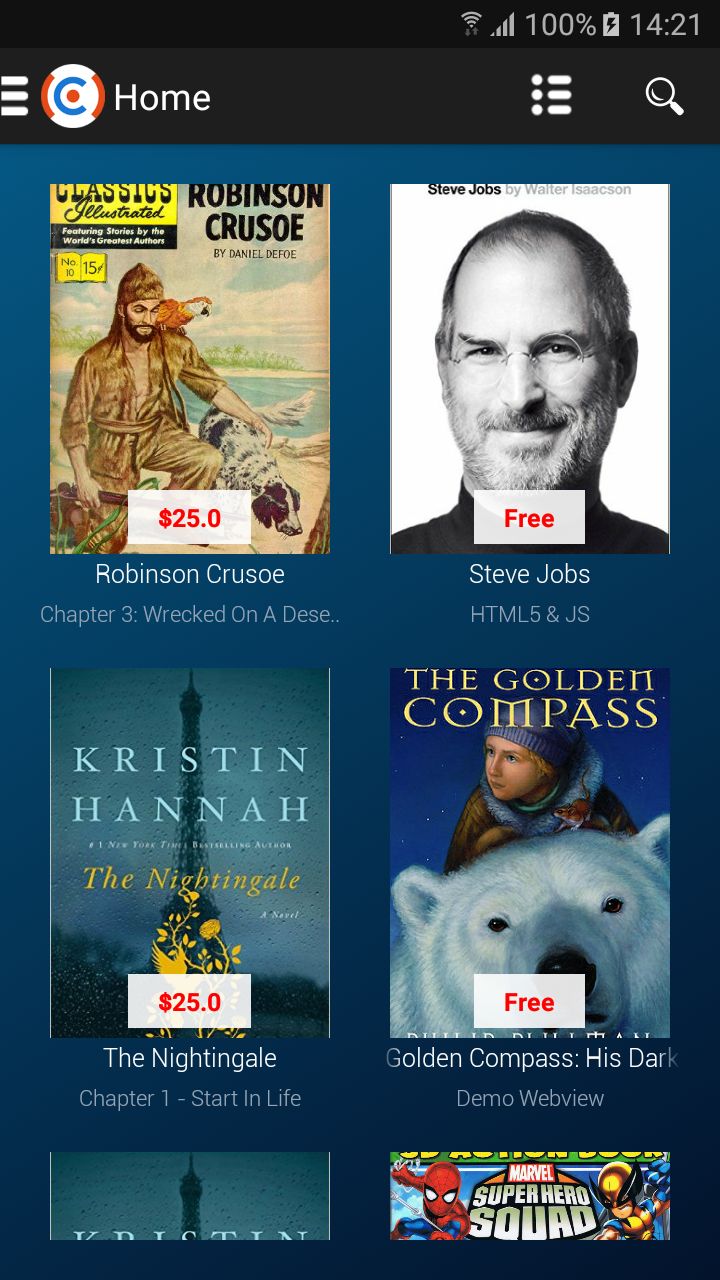Tap the battery status icon
The image size is (720, 1280).
point(611,24)
